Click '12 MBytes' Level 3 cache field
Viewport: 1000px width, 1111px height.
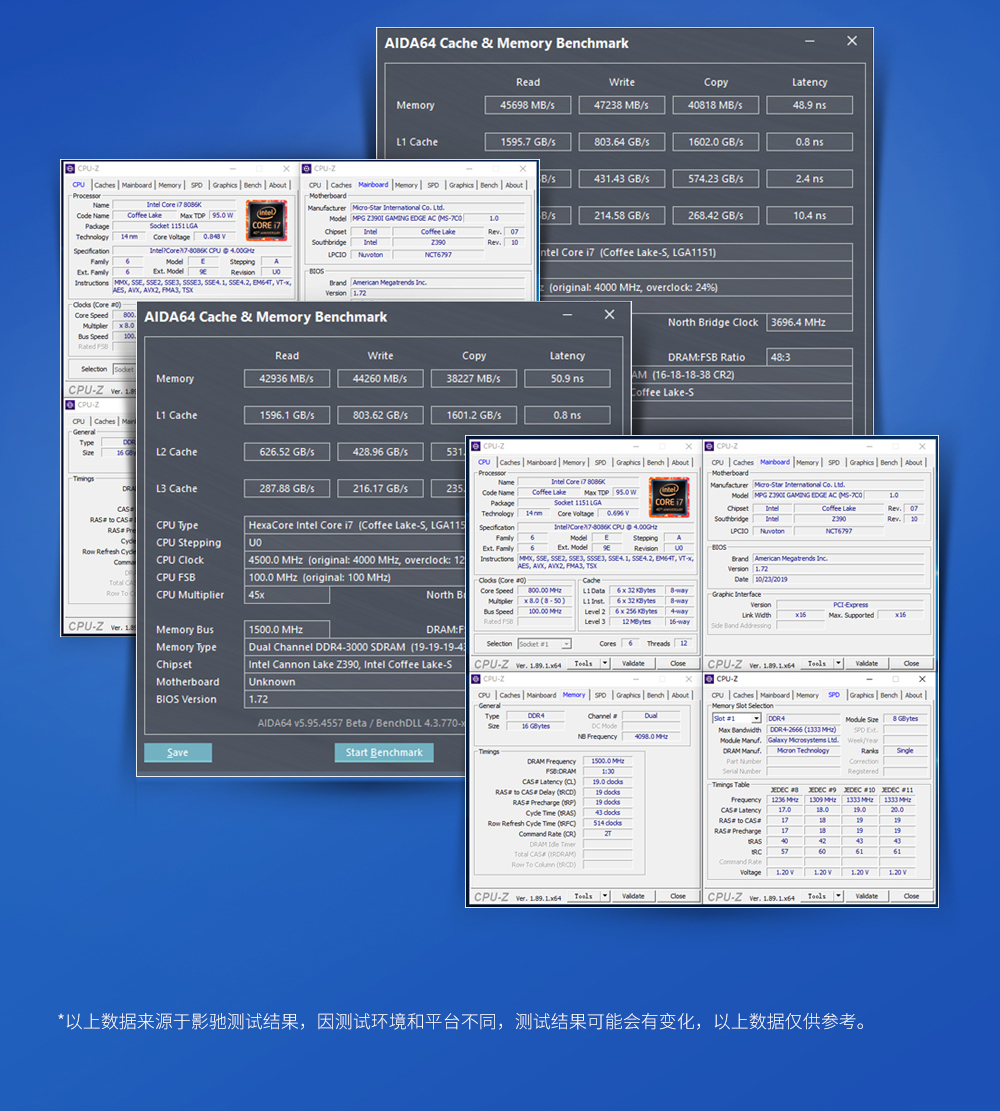tap(638, 621)
